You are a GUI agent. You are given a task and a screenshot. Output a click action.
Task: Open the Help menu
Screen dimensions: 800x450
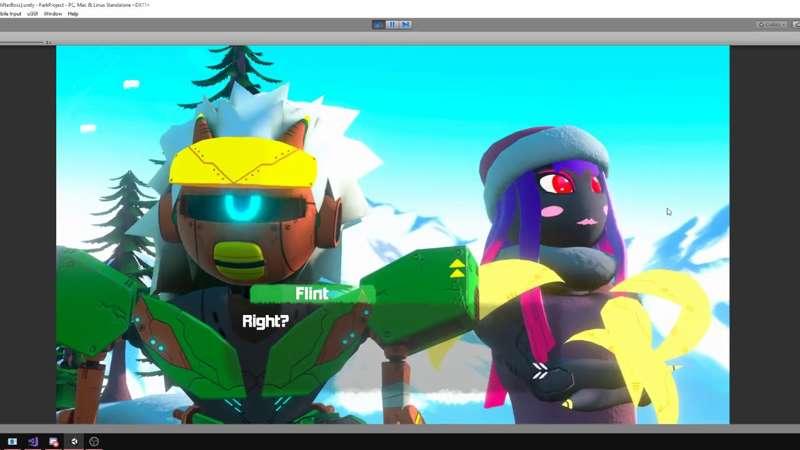pyautogui.click(x=73, y=14)
